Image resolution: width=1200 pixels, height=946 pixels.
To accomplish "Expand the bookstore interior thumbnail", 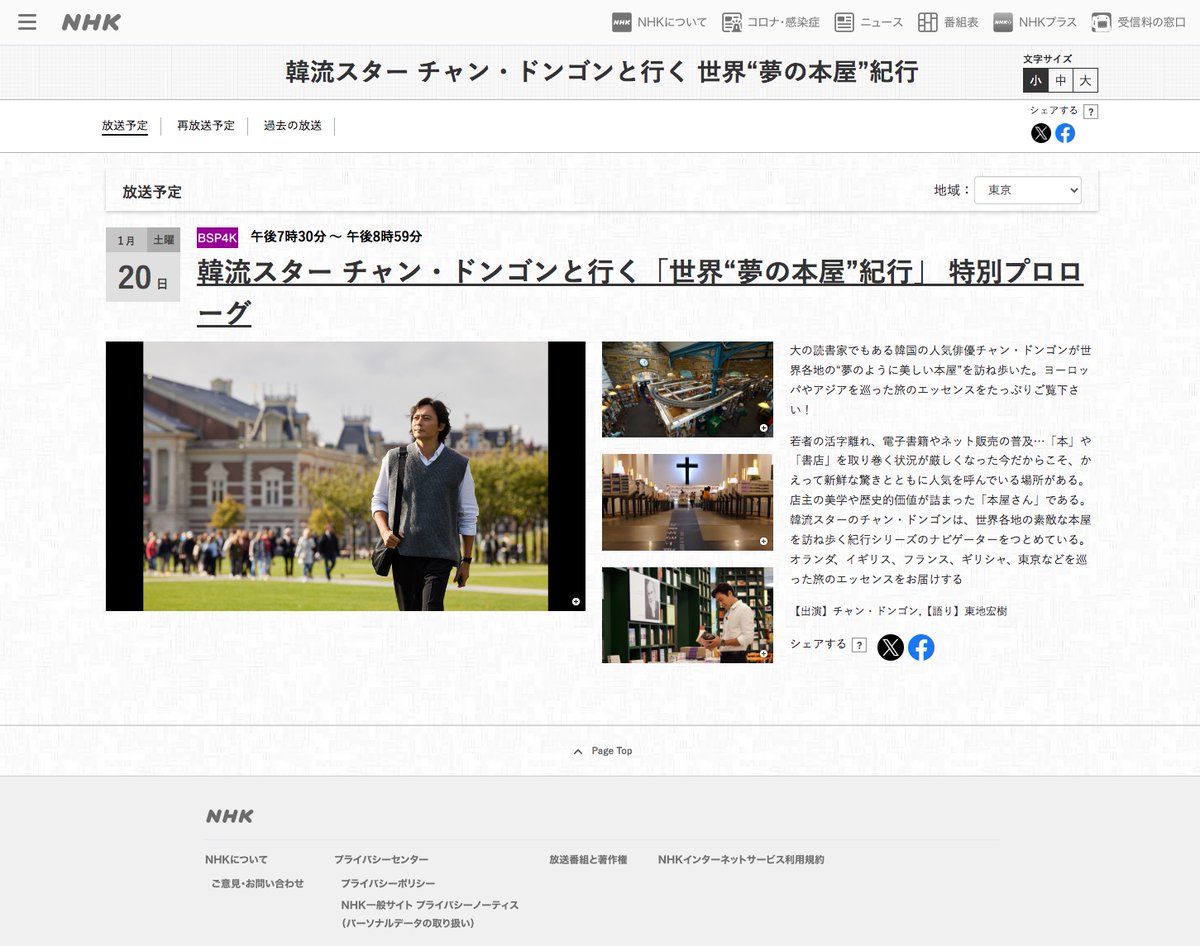I will click(686, 390).
